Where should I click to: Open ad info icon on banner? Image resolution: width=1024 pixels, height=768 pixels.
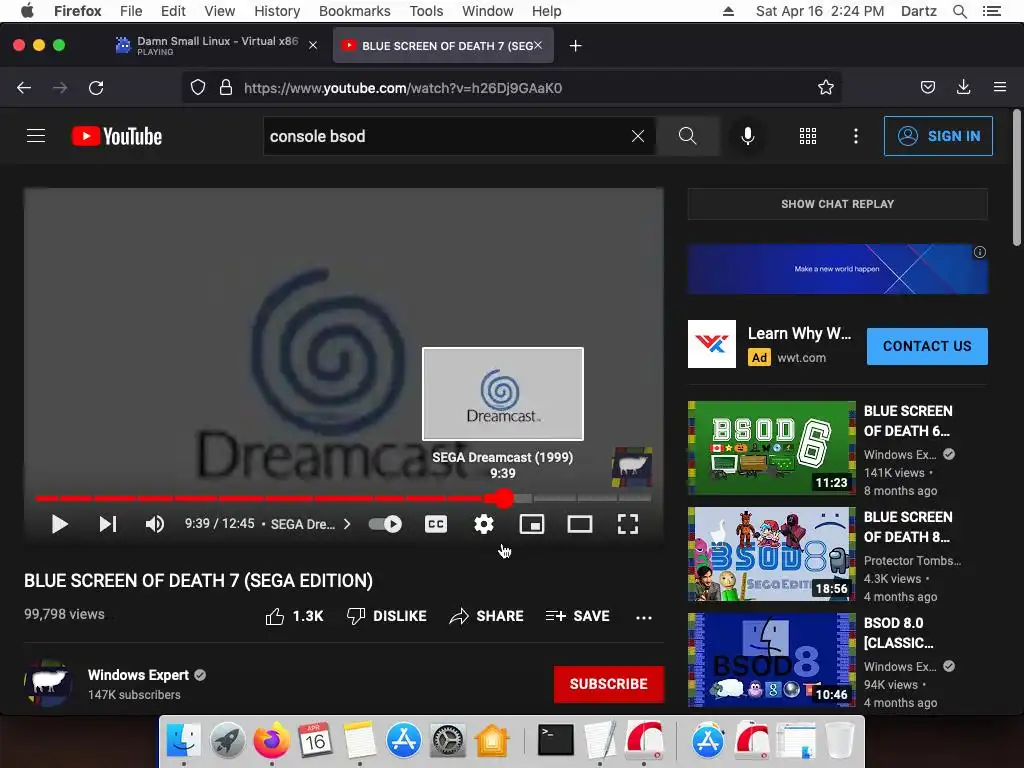coord(980,252)
